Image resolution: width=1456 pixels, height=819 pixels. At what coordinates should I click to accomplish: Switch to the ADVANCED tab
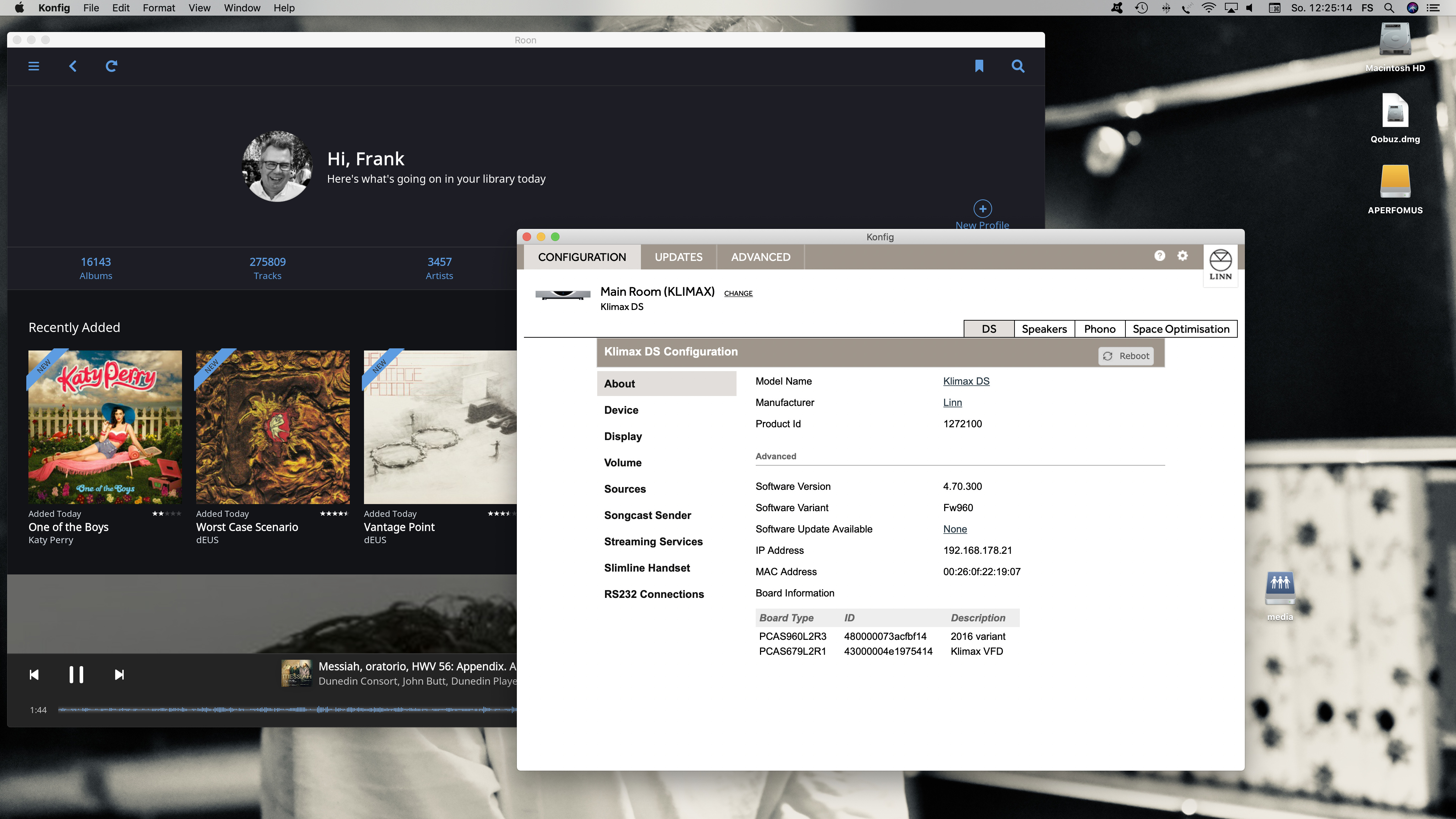click(761, 257)
